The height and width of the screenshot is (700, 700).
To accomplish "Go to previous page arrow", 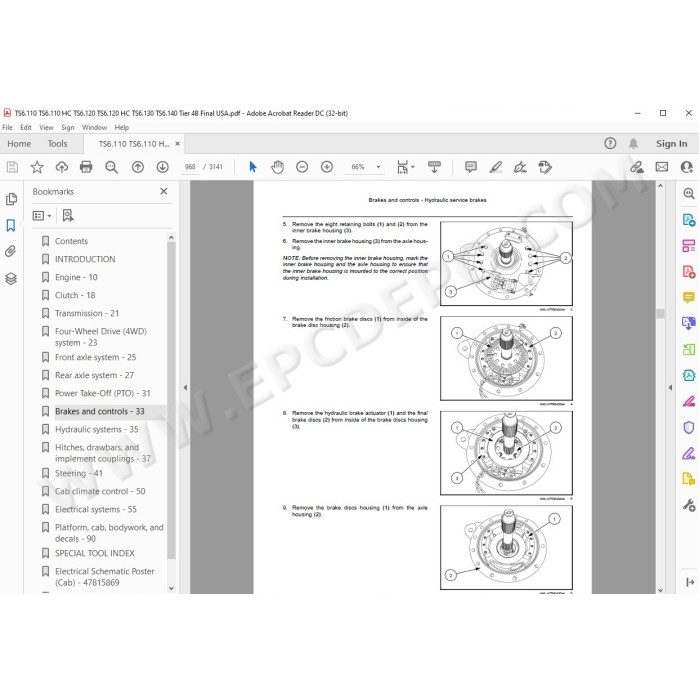I will 138,167.
